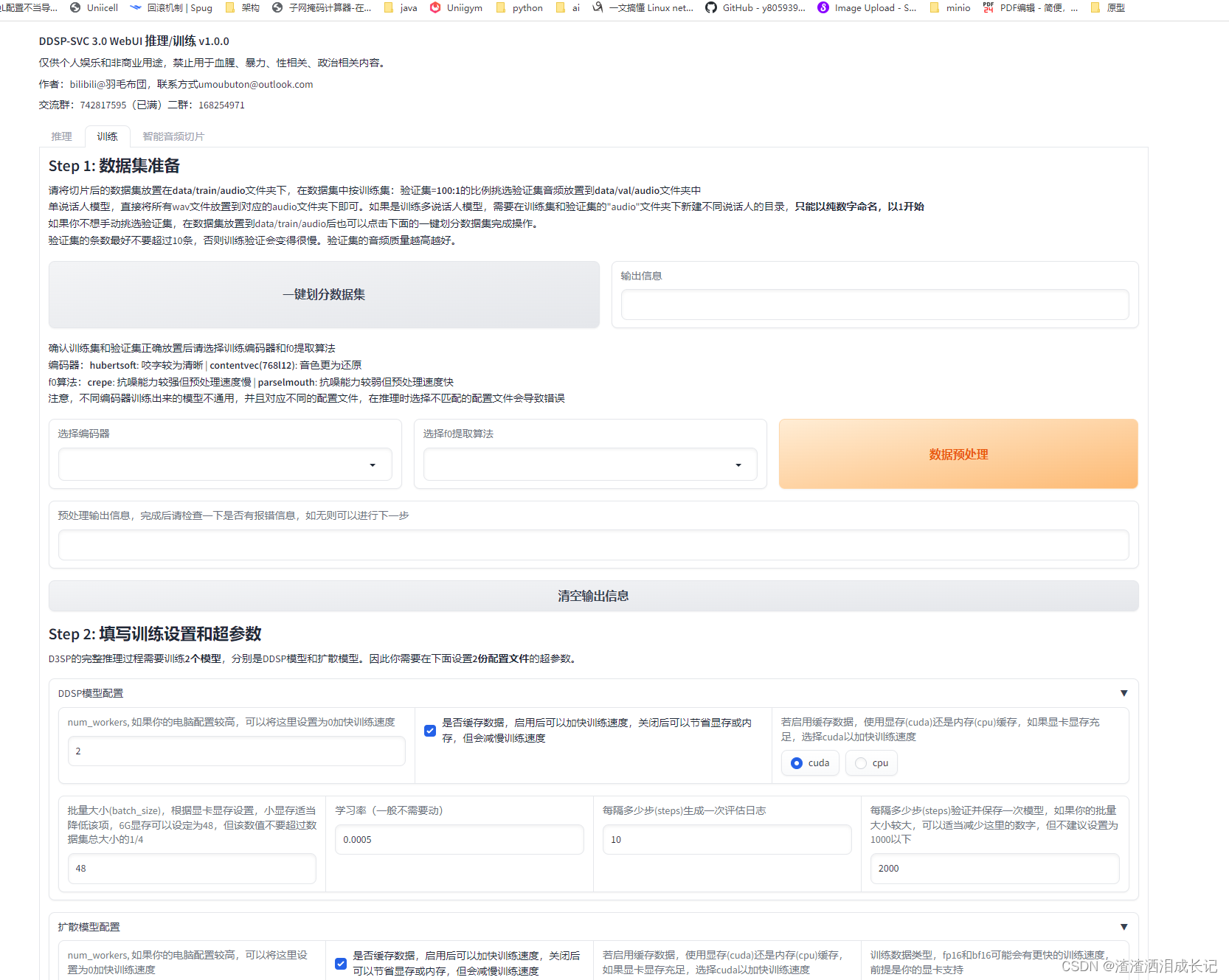
Task: Open the Spug 回滚机制 bookmark
Action: click(173, 8)
